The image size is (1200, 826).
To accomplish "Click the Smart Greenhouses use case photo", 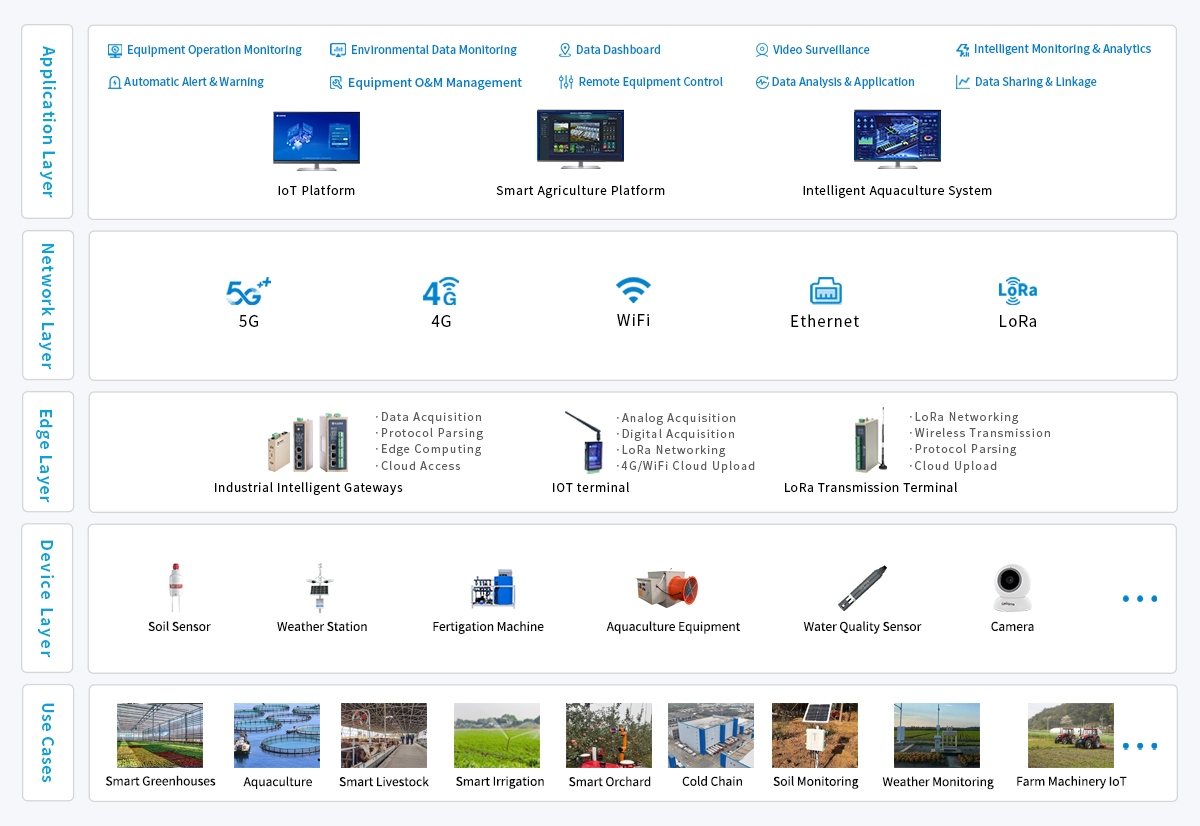I will (160, 735).
